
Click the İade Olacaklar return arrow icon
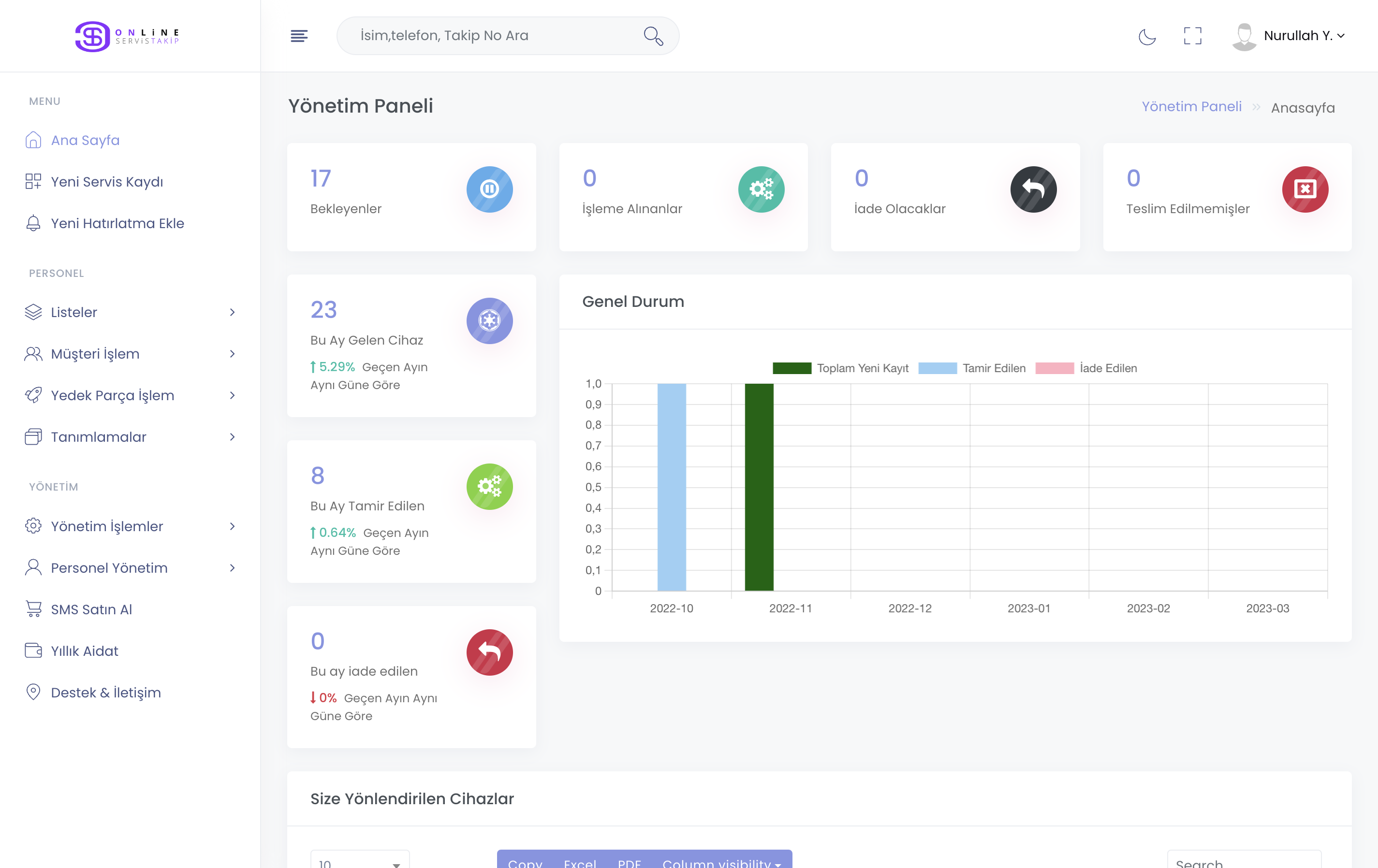tap(1033, 189)
